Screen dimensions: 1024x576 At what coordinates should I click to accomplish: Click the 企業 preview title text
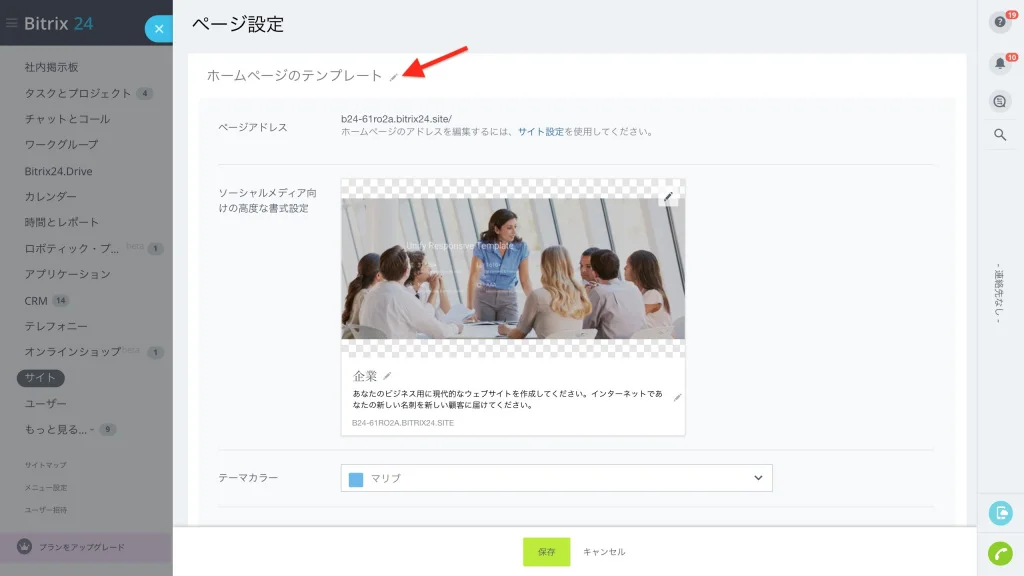pos(365,376)
